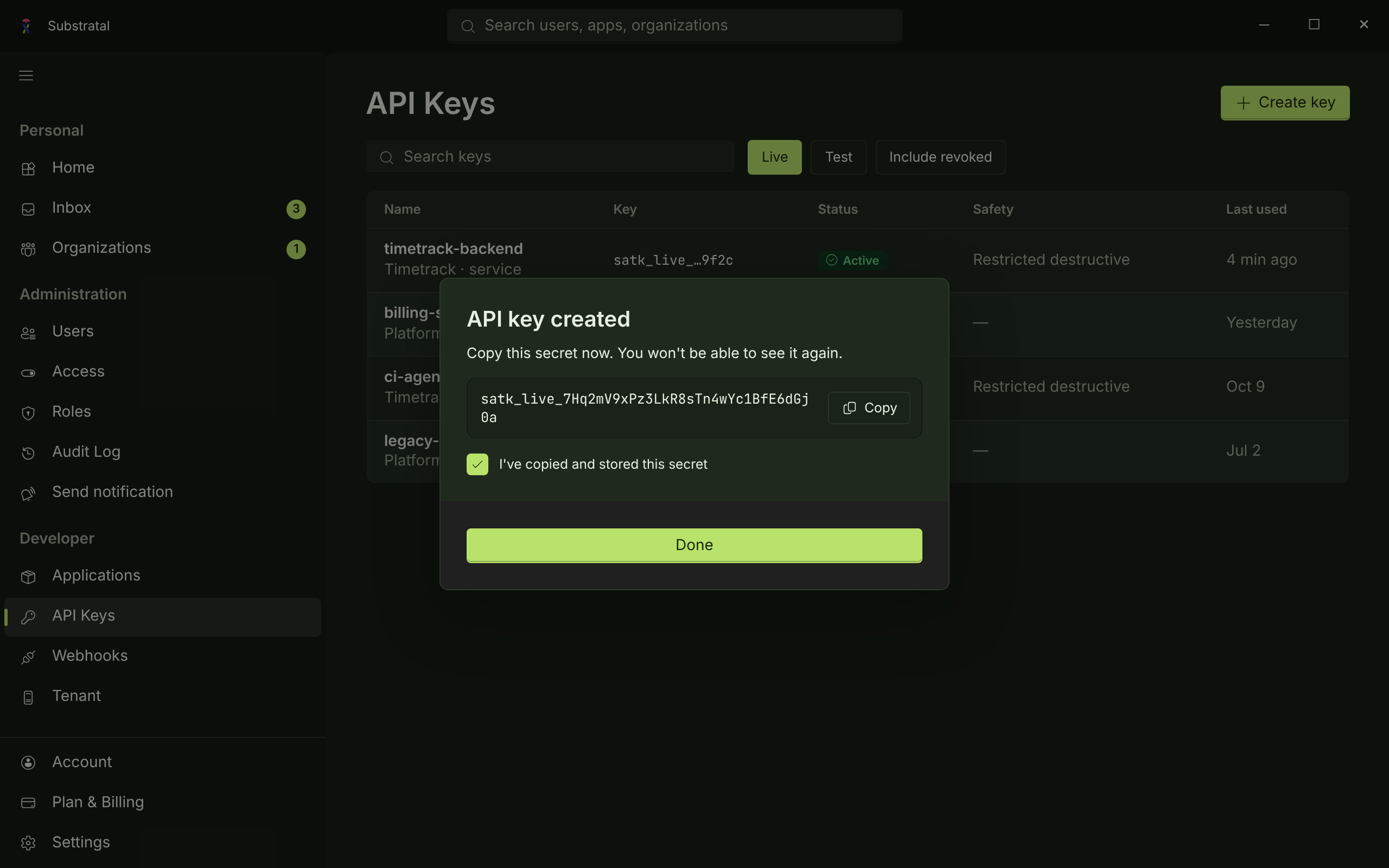Open Home in the sidebar
This screenshot has width=1389, height=868.
tap(162, 168)
